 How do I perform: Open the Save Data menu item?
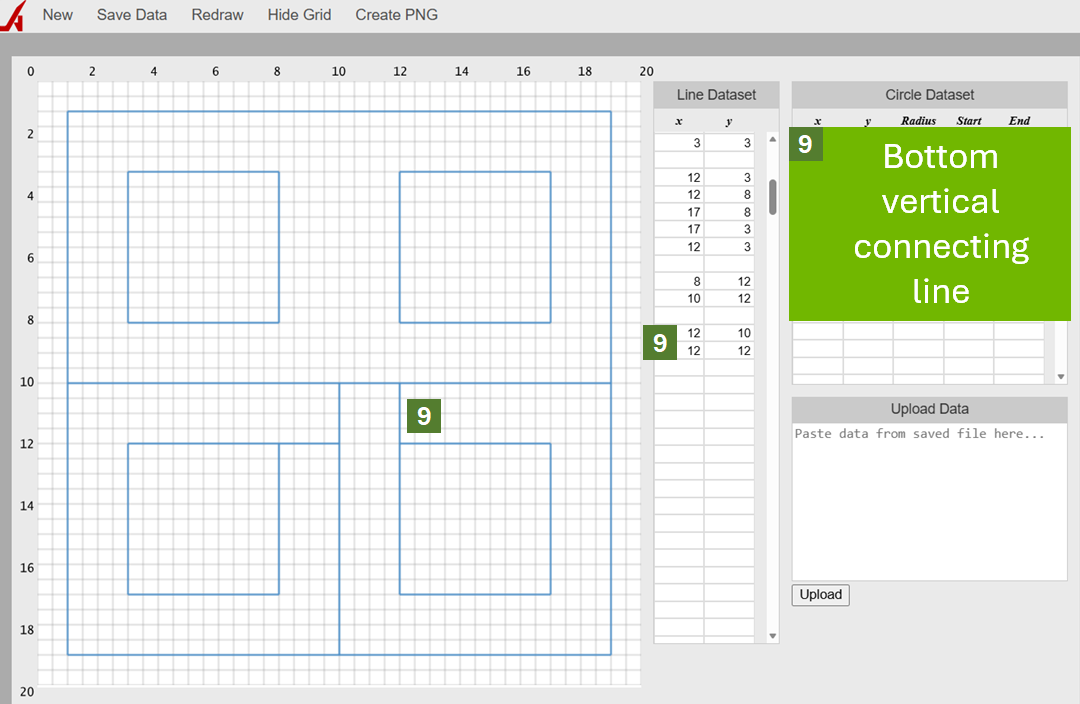coord(132,15)
